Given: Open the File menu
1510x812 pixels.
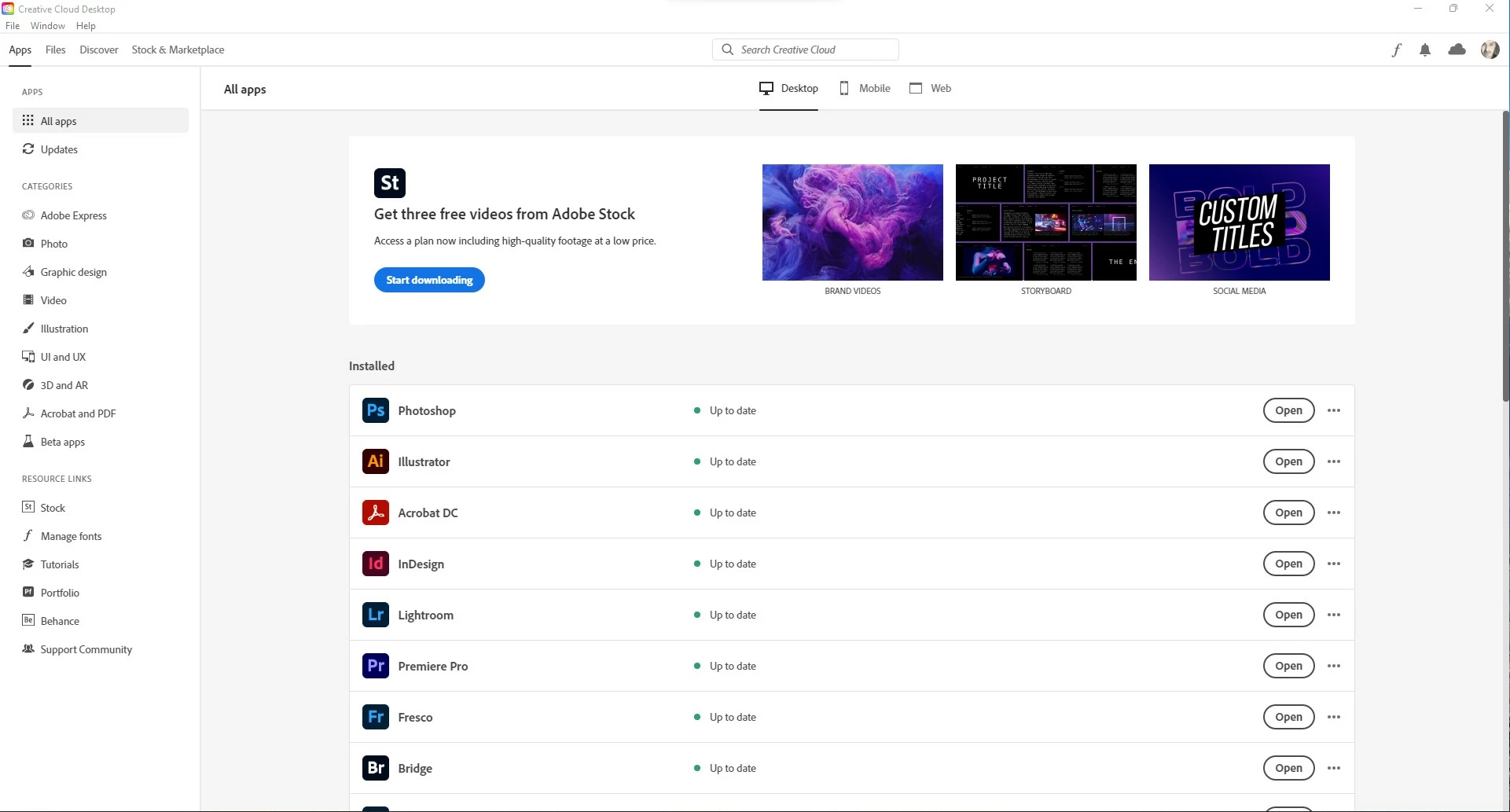Looking at the screenshot, I should [13, 26].
